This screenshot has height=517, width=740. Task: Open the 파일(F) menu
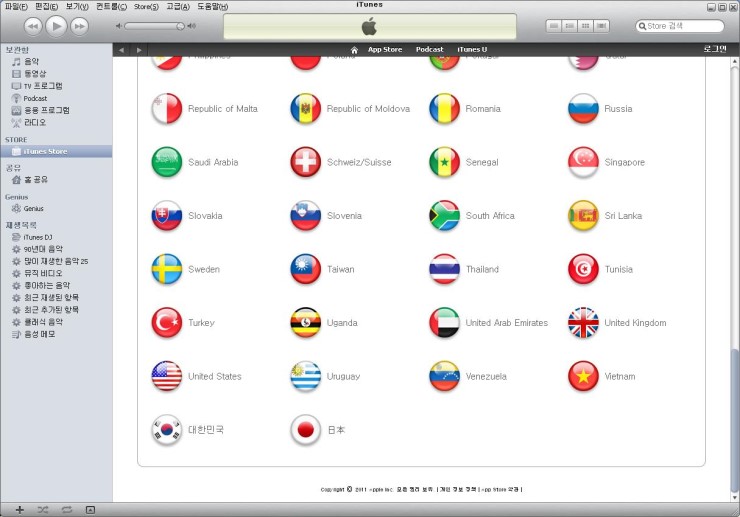(16, 6)
